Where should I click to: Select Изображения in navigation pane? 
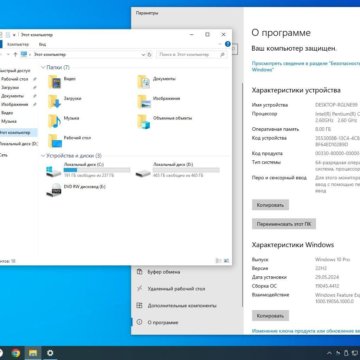point(14,104)
